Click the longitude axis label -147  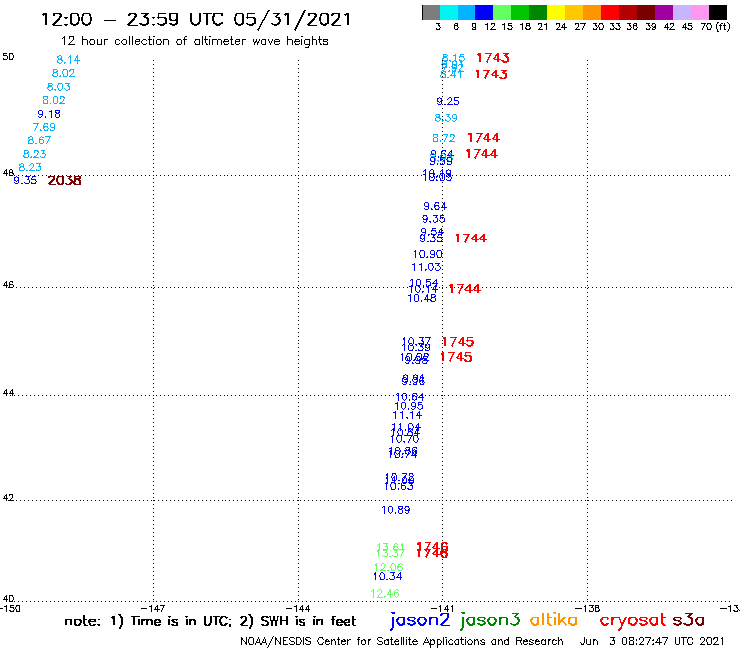point(153,608)
